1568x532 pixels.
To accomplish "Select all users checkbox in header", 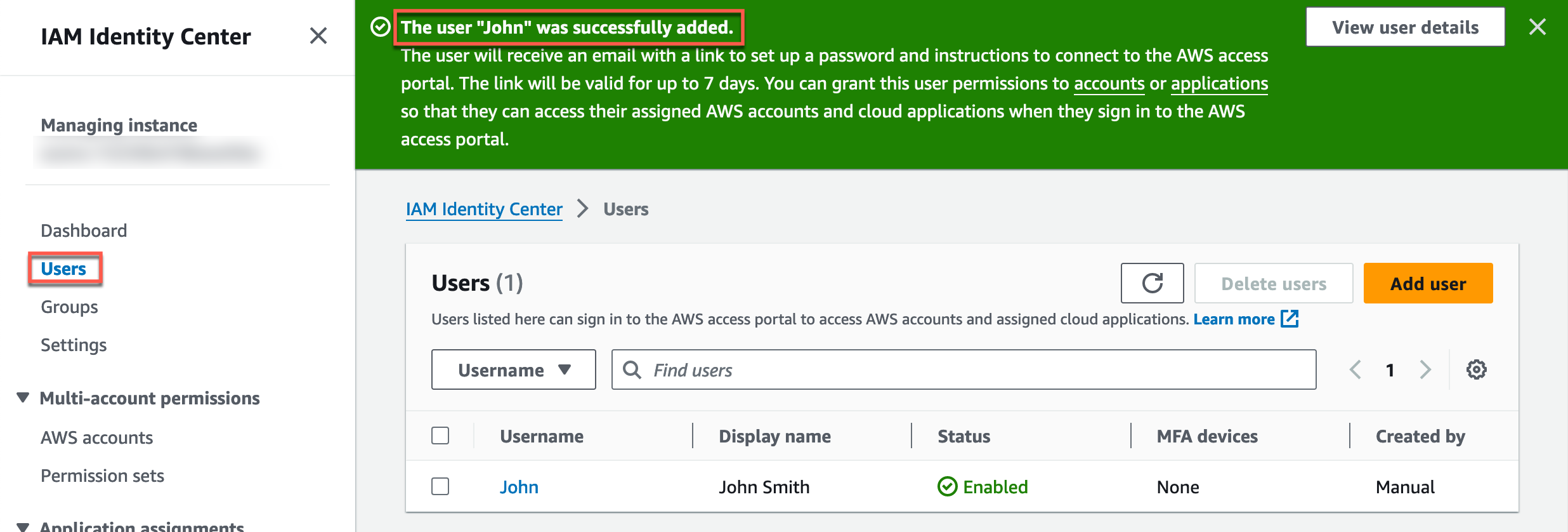I will click(440, 436).
